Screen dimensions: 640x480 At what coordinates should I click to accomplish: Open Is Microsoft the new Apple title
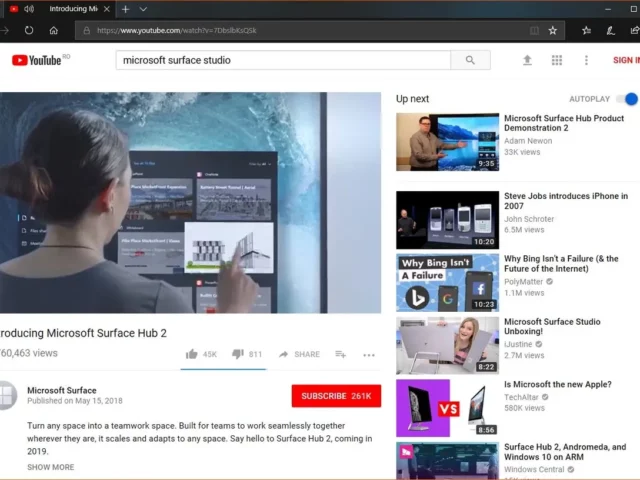coord(558,384)
